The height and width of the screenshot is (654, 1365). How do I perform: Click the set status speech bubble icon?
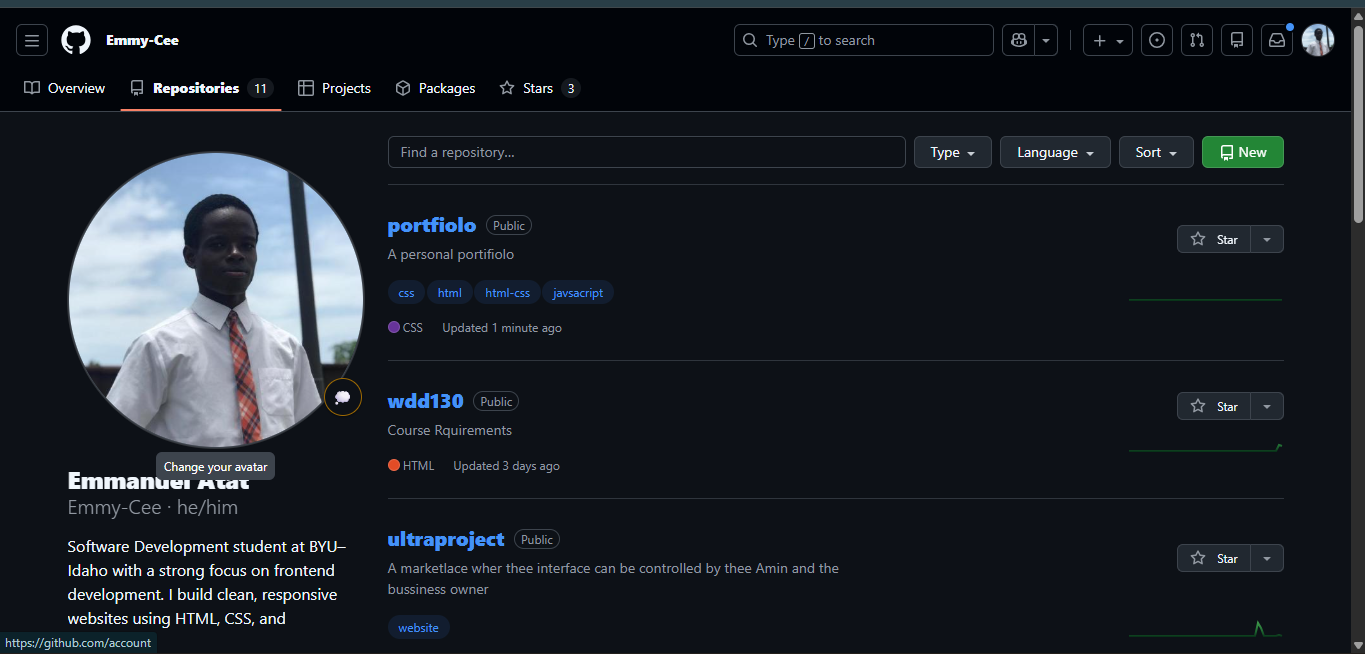pyautogui.click(x=343, y=397)
